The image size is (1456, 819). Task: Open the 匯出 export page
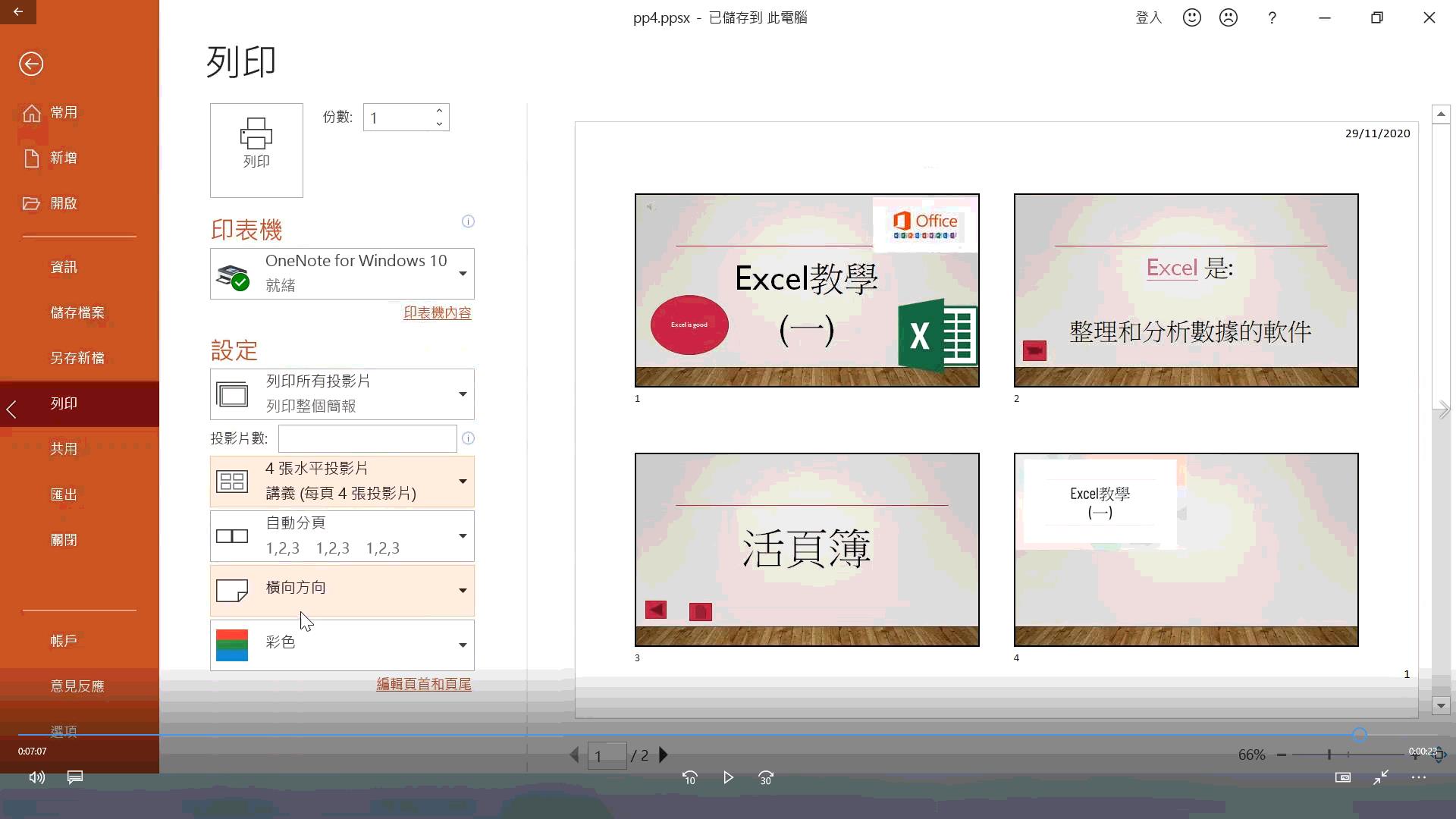64,494
